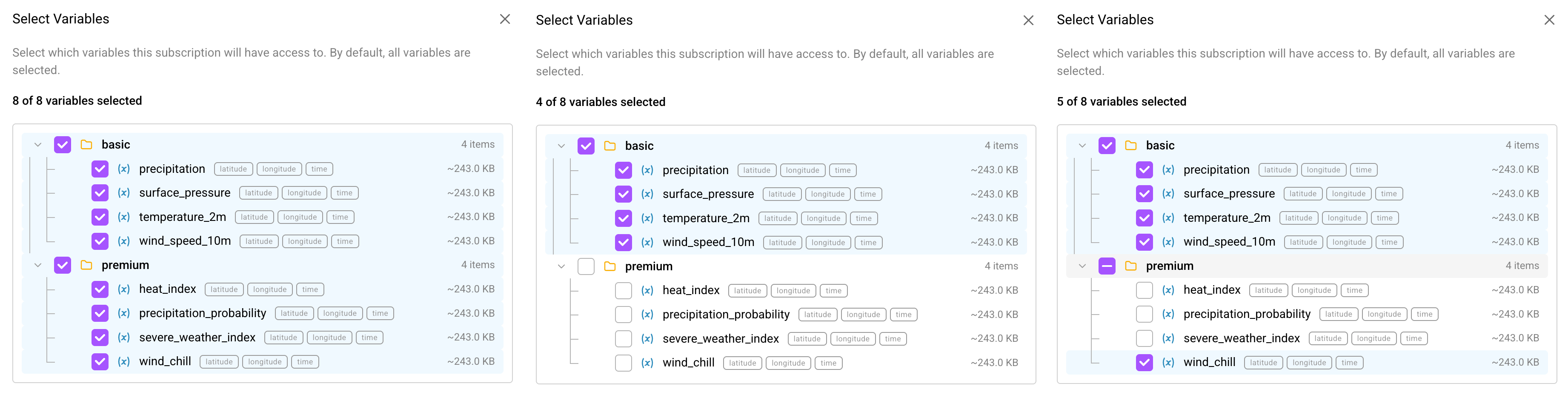Image resolution: width=1568 pixels, height=395 pixels.
Task: Click the (x) icon next to precipitation_probability
Action: click(x=123, y=313)
